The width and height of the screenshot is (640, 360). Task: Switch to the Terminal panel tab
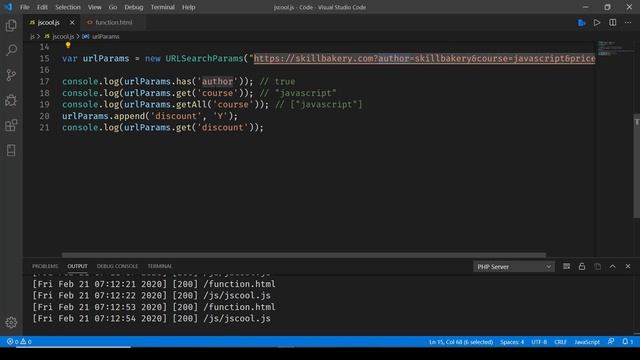pos(160,266)
